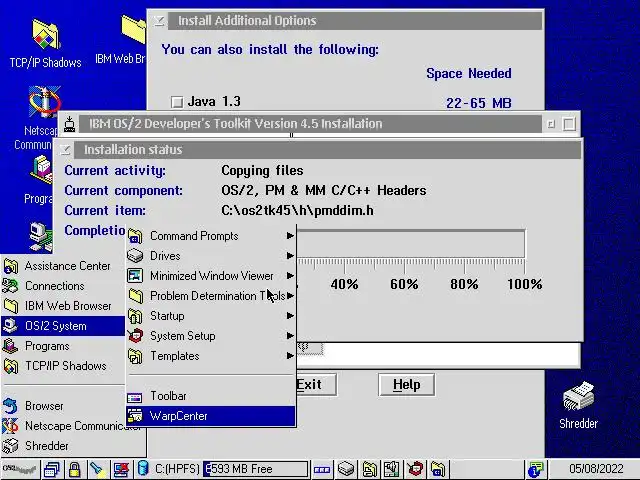Click the flashlight find-objects icon
Screen dimensions: 640x480
[97, 469]
